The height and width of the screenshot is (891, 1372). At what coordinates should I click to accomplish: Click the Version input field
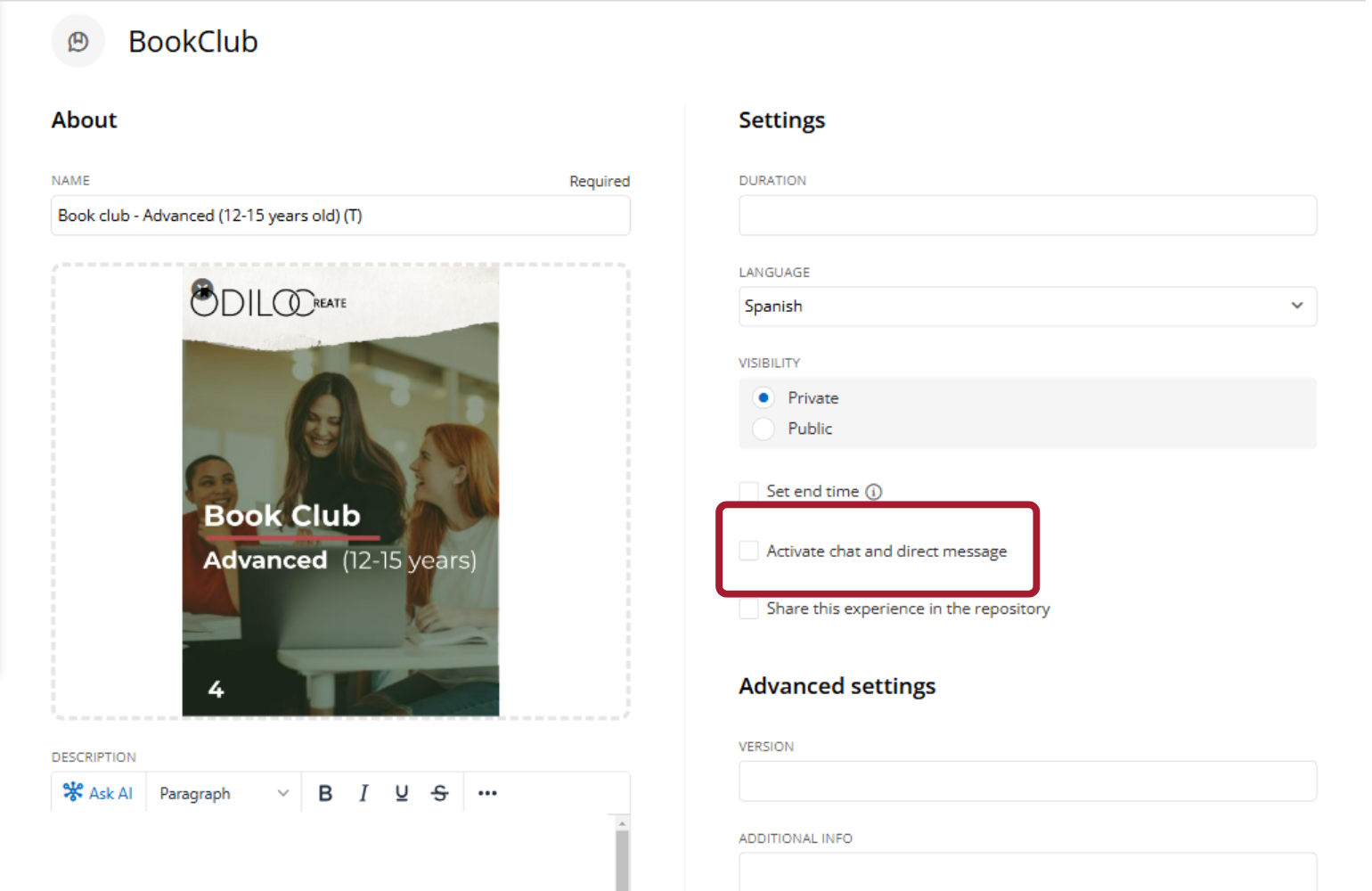pos(1027,781)
